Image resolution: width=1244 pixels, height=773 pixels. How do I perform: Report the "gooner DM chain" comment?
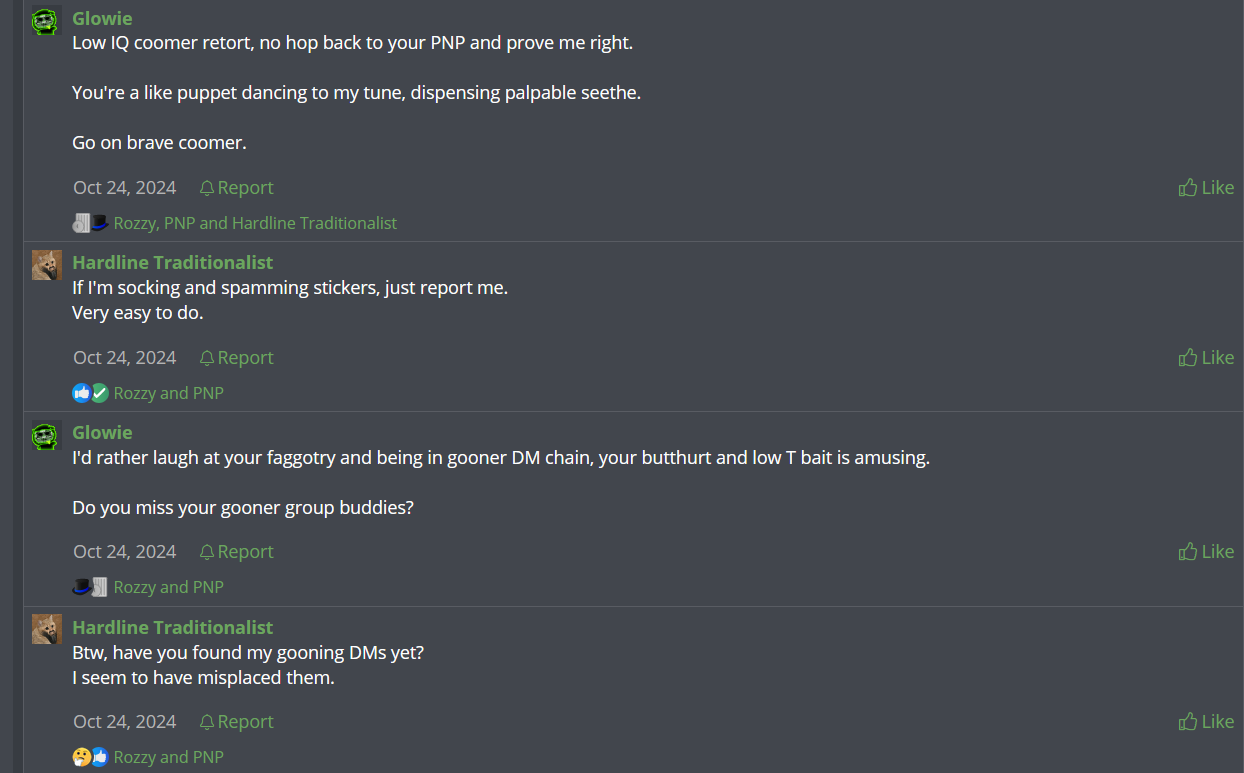coord(236,551)
